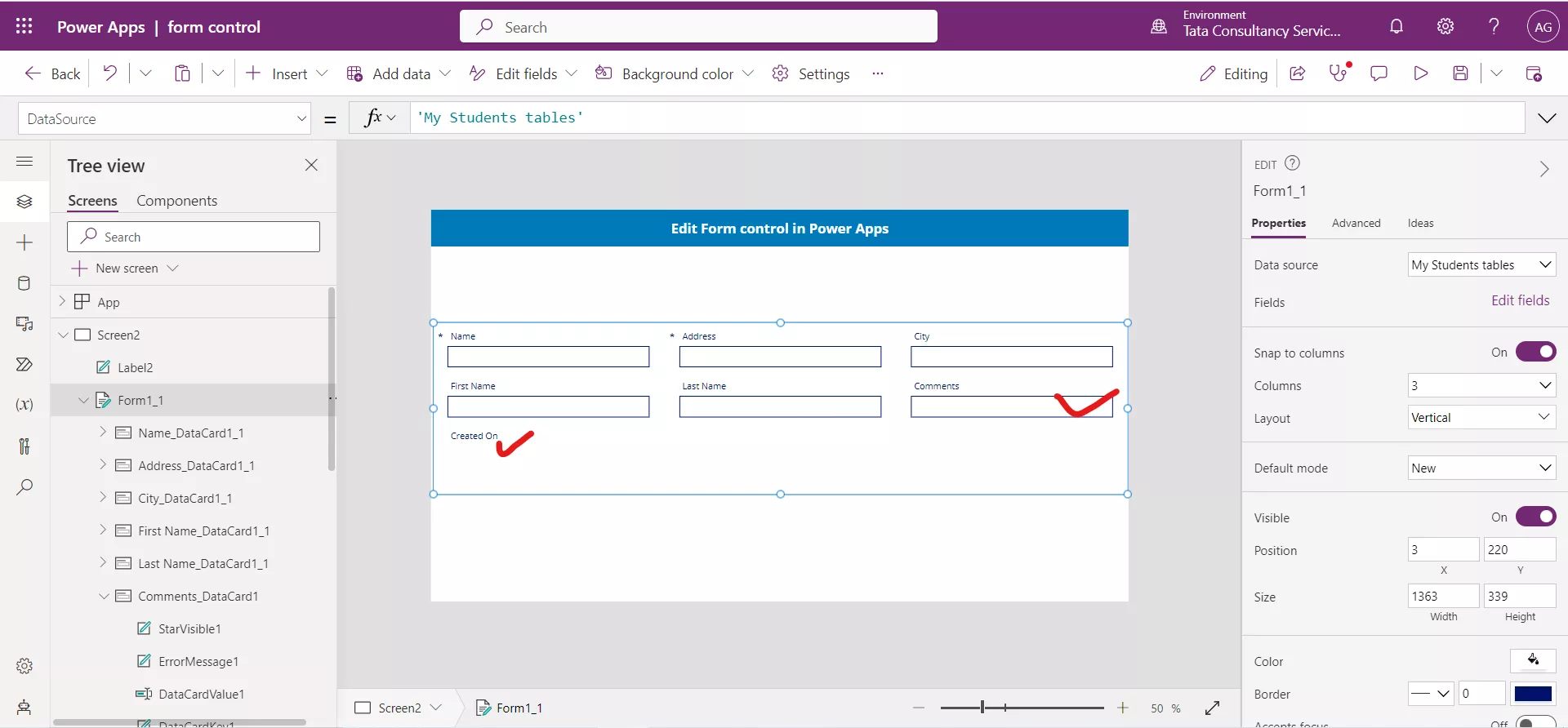
Task: Close the Tree view panel
Action: pyautogui.click(x=311, y=165)
